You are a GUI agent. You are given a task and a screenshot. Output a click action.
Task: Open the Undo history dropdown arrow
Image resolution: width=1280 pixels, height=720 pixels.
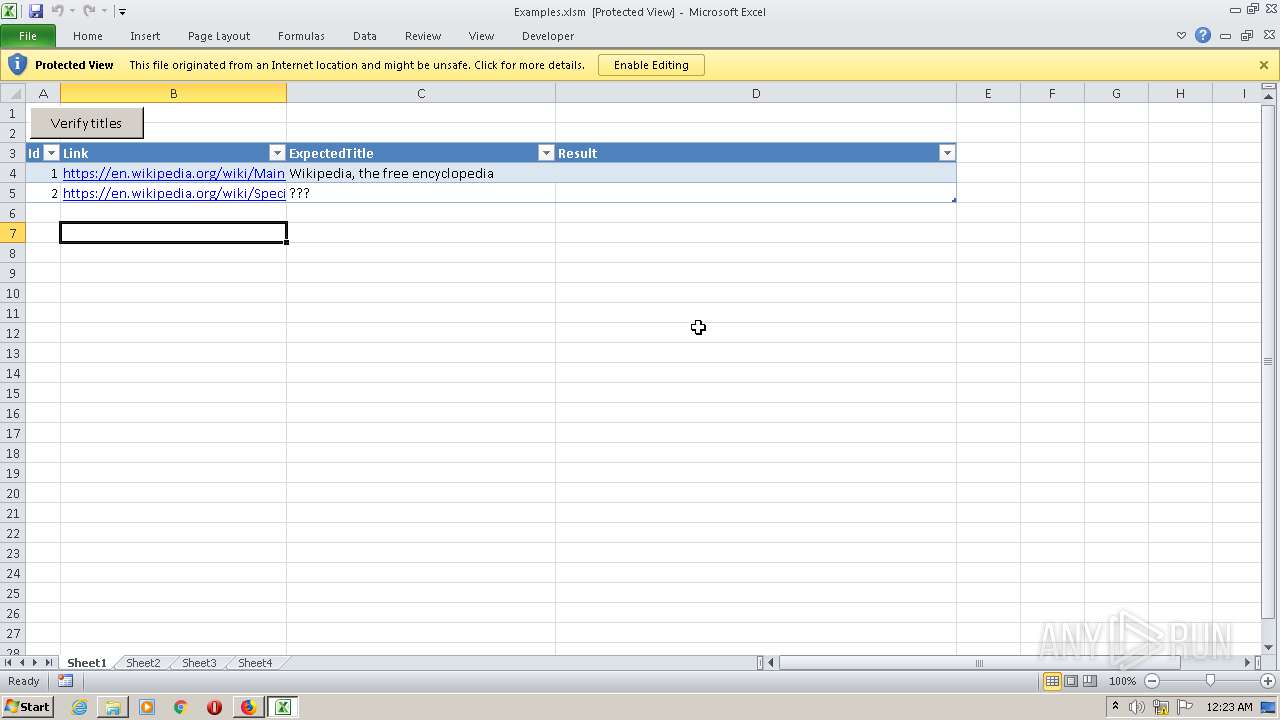[72, 11]
